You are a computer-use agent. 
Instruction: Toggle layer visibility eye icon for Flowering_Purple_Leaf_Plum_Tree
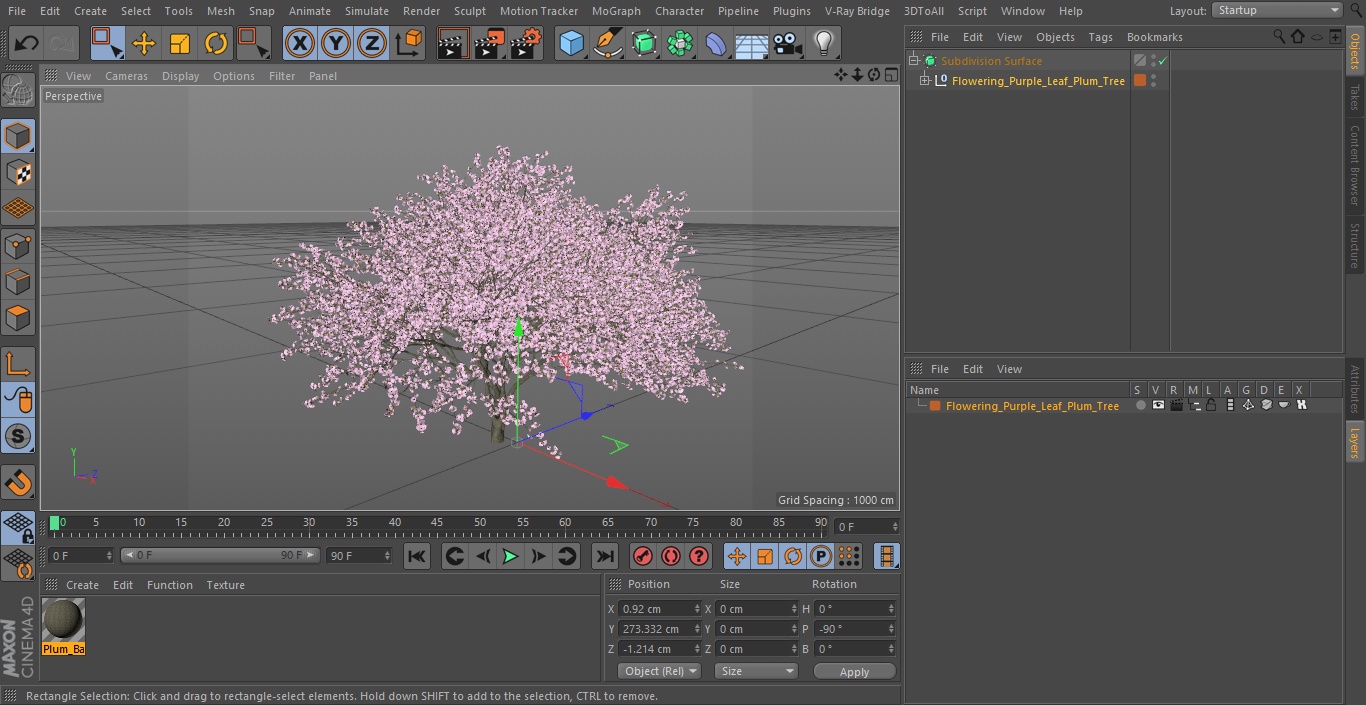(1158, 405)
